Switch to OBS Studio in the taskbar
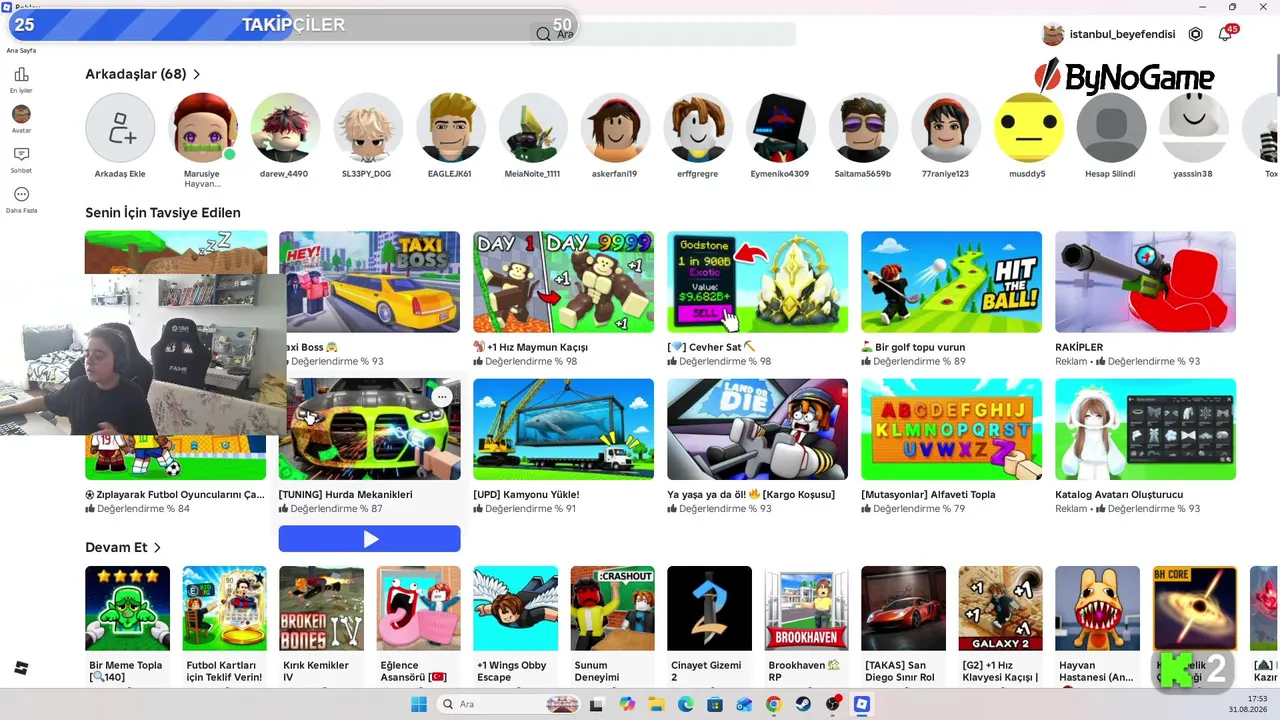1280x720 pixels. [x=832, y=705]
